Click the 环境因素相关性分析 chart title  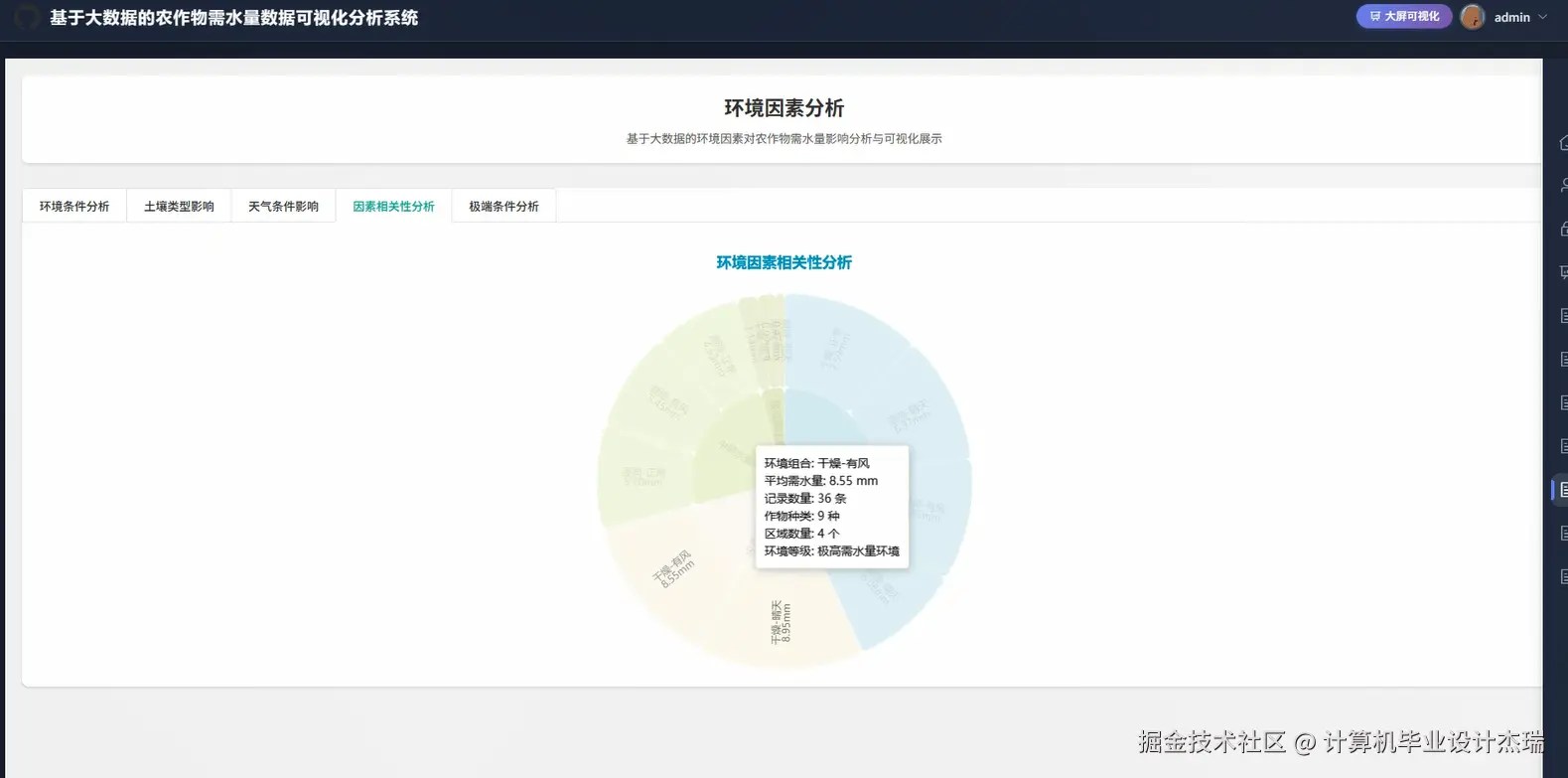[x=784, y=262]
